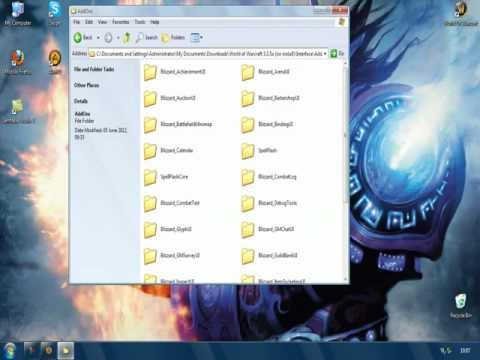Click the Blizzard_CombatLog folder
480x360 pixels.
[269, 177]
